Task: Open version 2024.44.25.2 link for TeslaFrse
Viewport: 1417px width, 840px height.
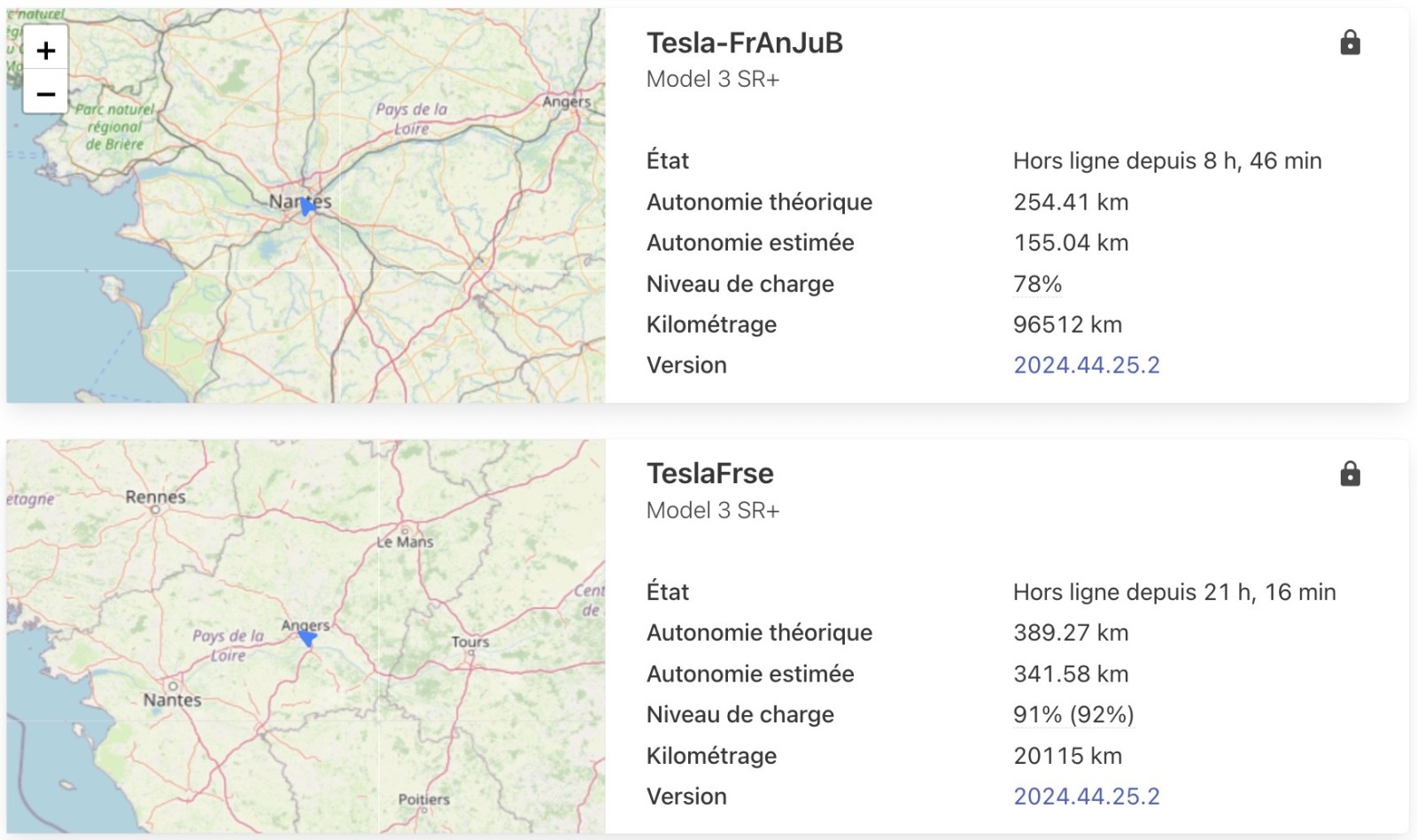Action: [1087, 796]
